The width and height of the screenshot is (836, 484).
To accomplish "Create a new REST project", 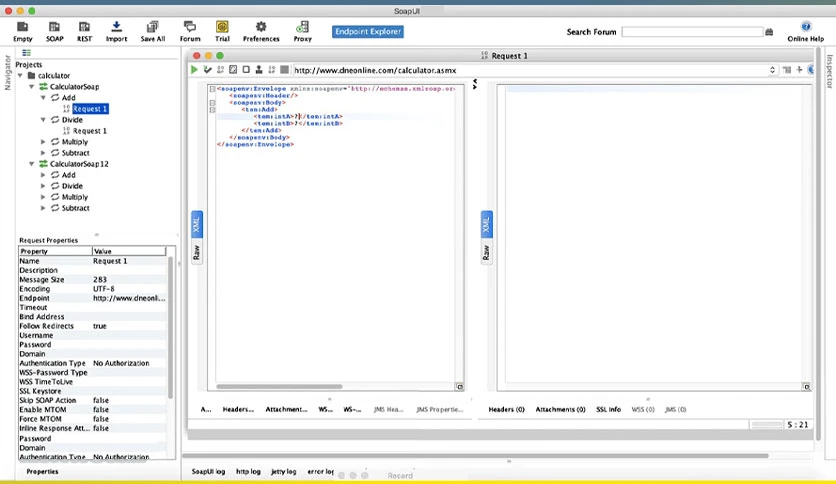I will point(84,31).
